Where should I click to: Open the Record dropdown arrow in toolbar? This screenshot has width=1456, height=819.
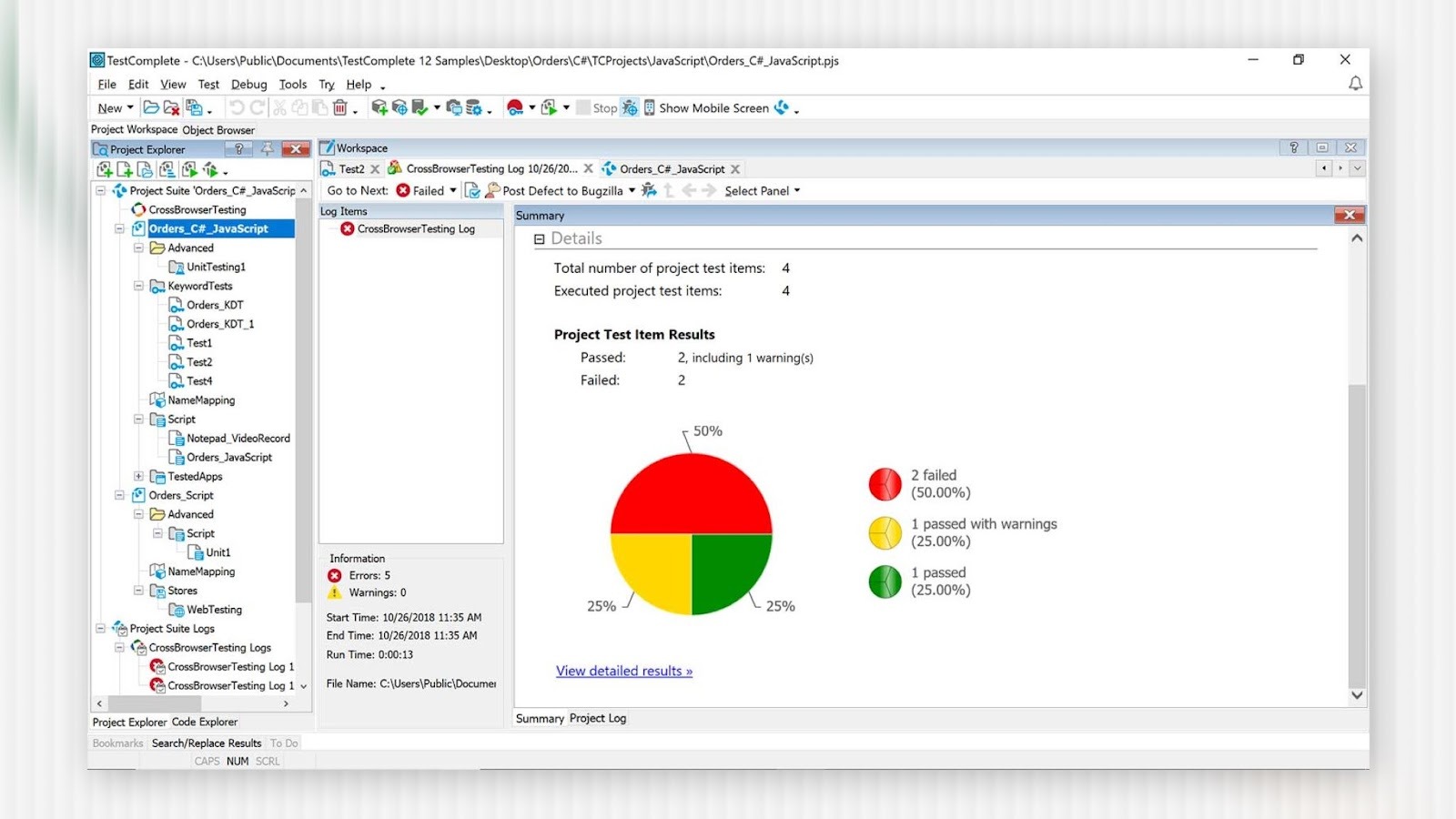click(532, 107)
